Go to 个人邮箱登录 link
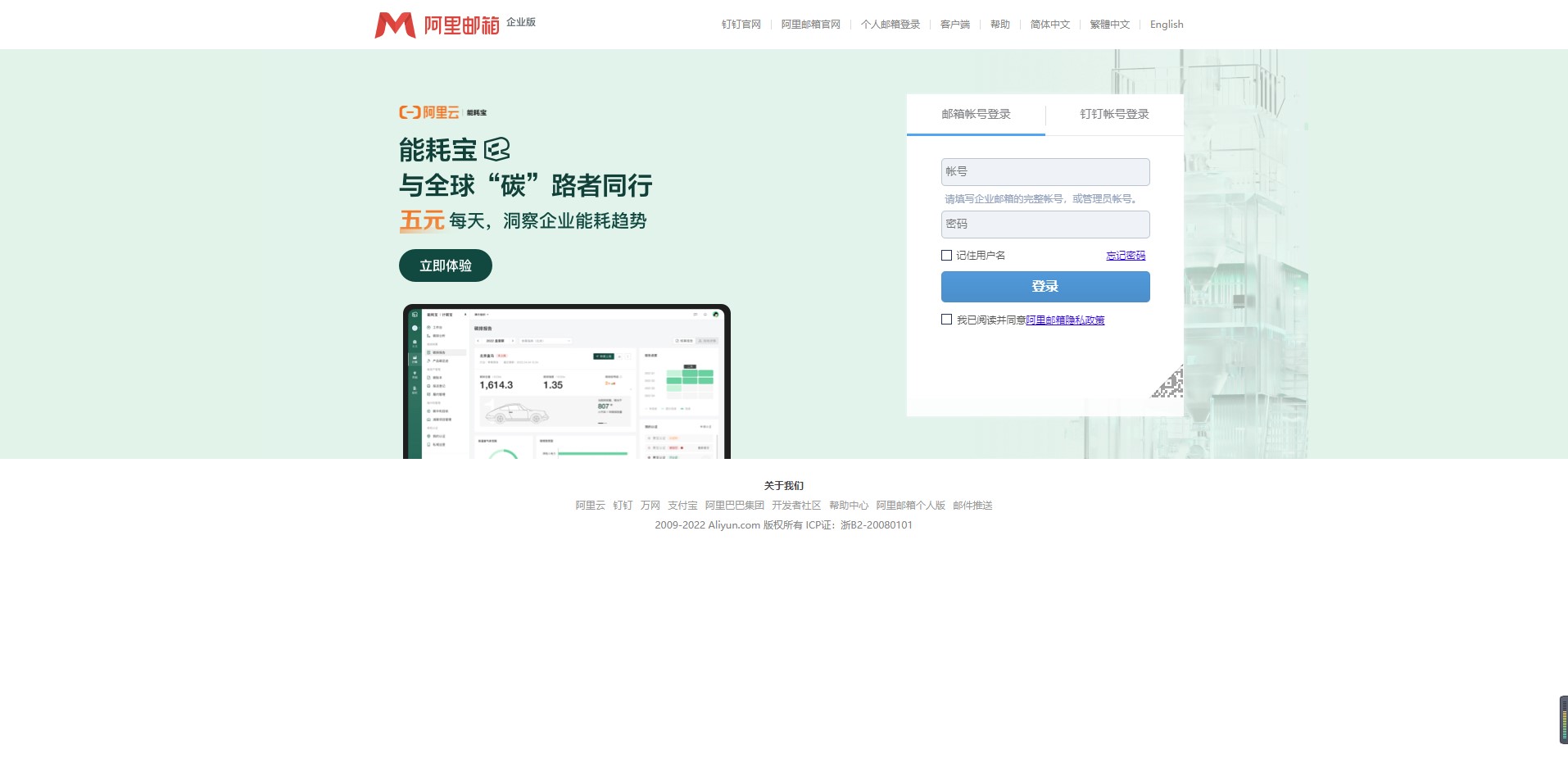Image resolution: width=1568 pixels, height=767 pixels. [x=890, y=25]
